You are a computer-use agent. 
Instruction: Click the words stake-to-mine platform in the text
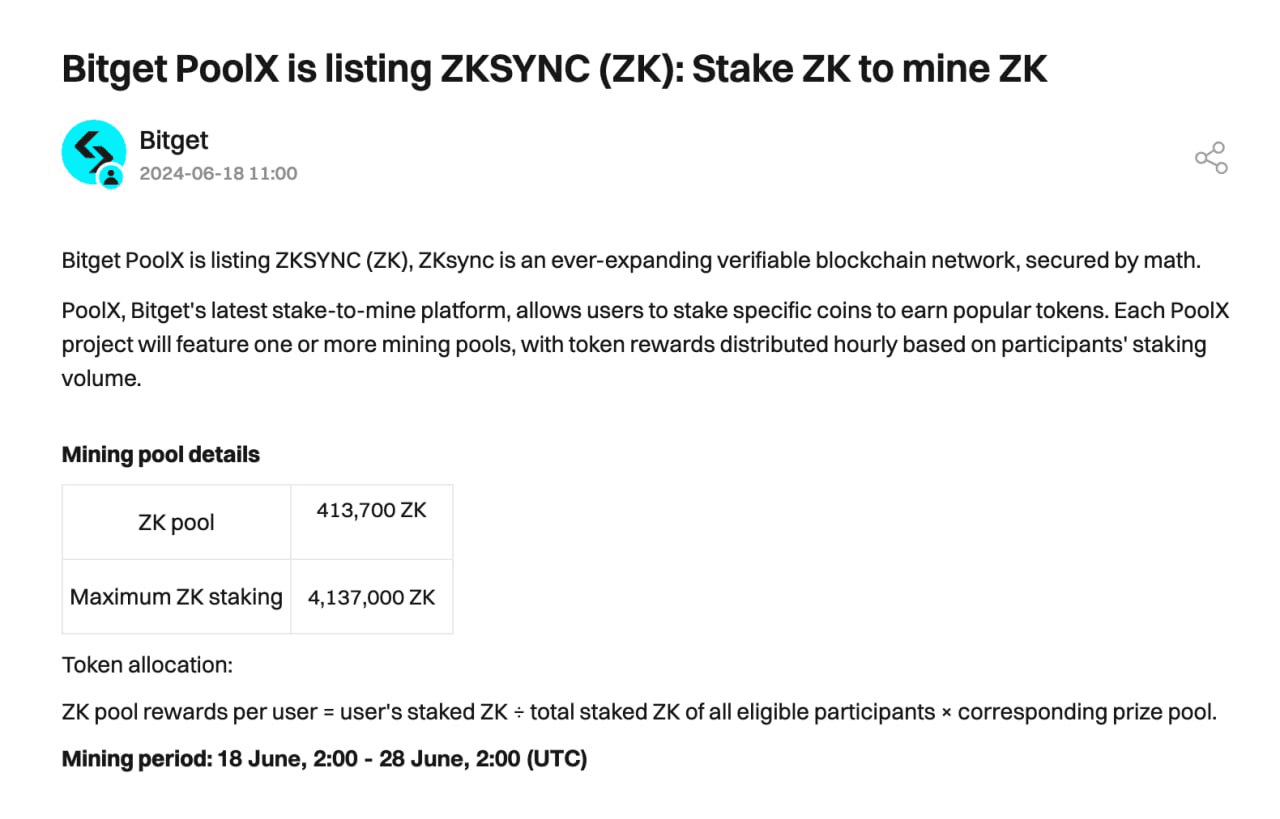point(384,311)
